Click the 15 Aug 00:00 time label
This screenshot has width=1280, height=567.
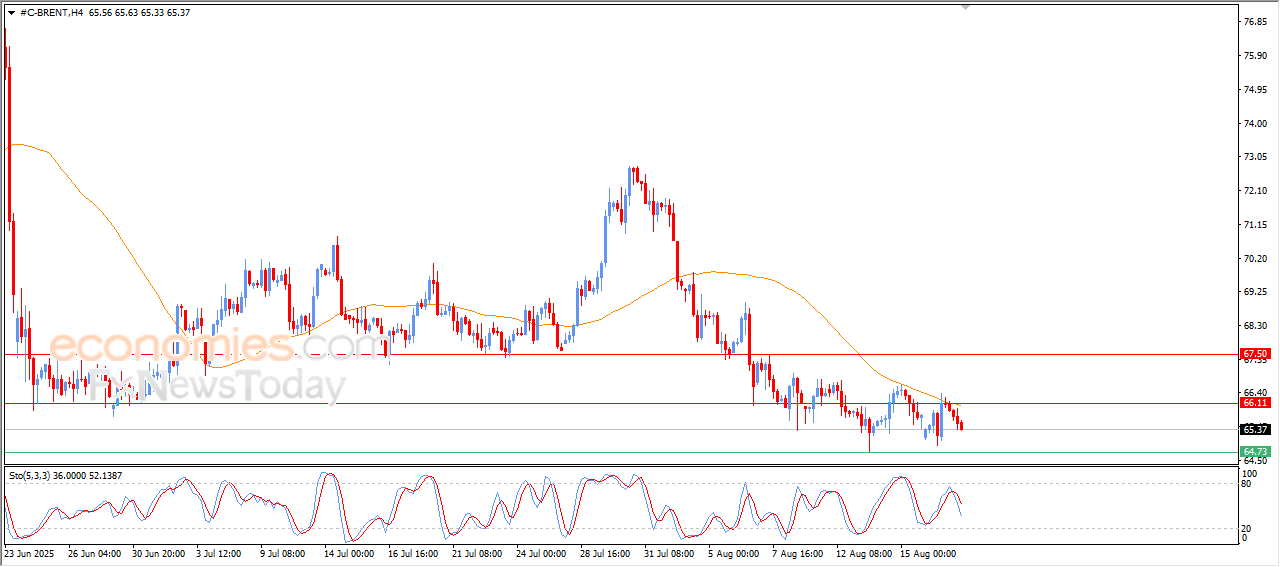coord(927,552)
